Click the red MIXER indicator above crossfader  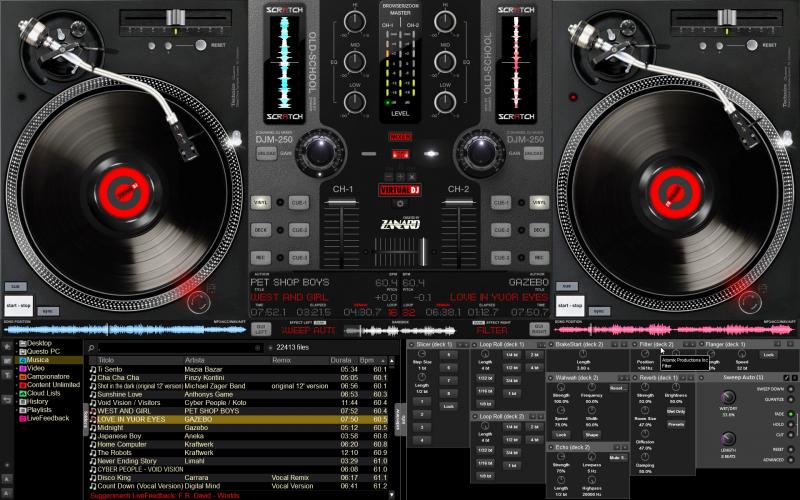point(400,137)
